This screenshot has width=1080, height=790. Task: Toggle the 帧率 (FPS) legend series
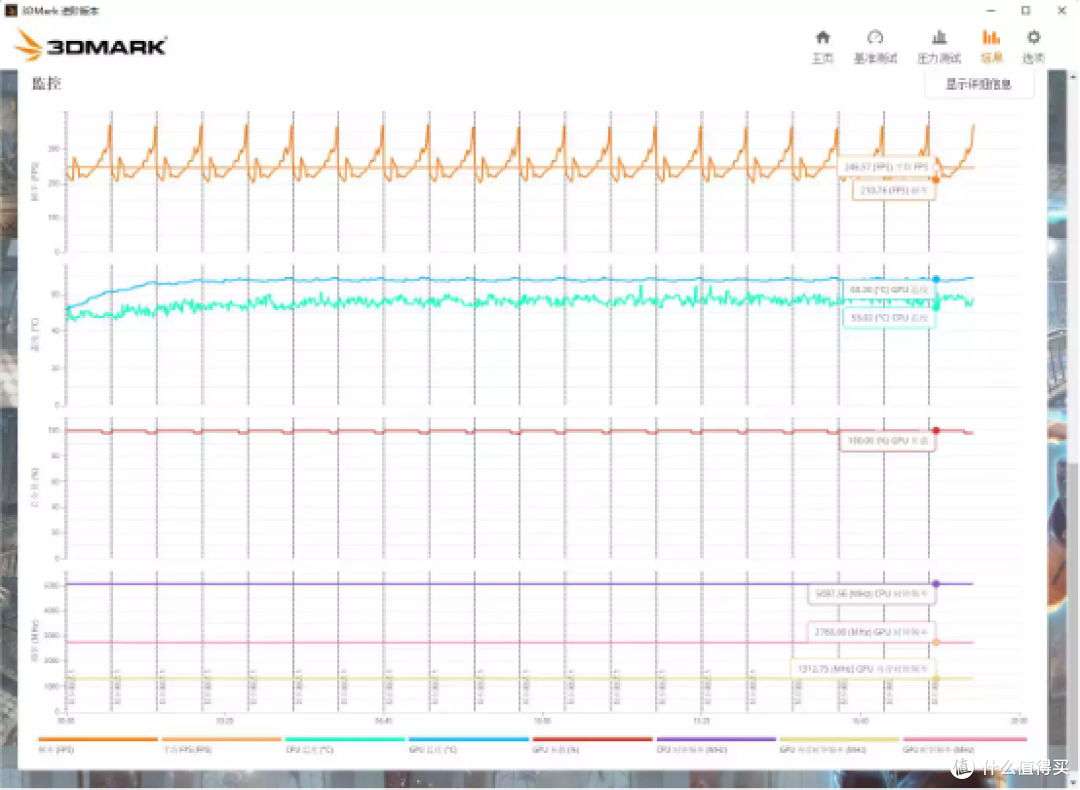(98, 745)
